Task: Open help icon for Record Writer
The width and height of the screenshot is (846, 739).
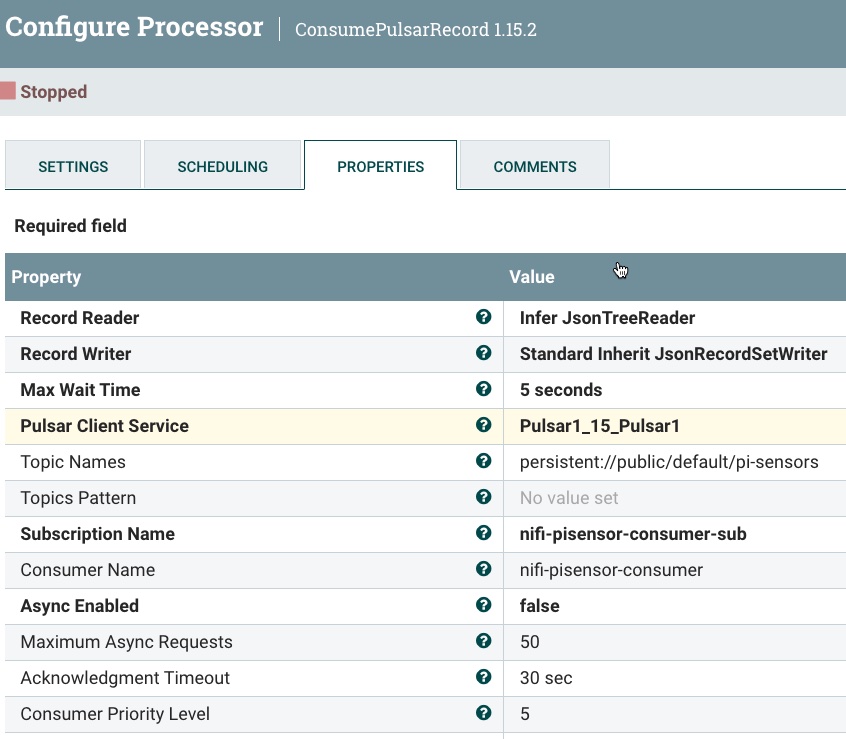Action: point(483,353)
